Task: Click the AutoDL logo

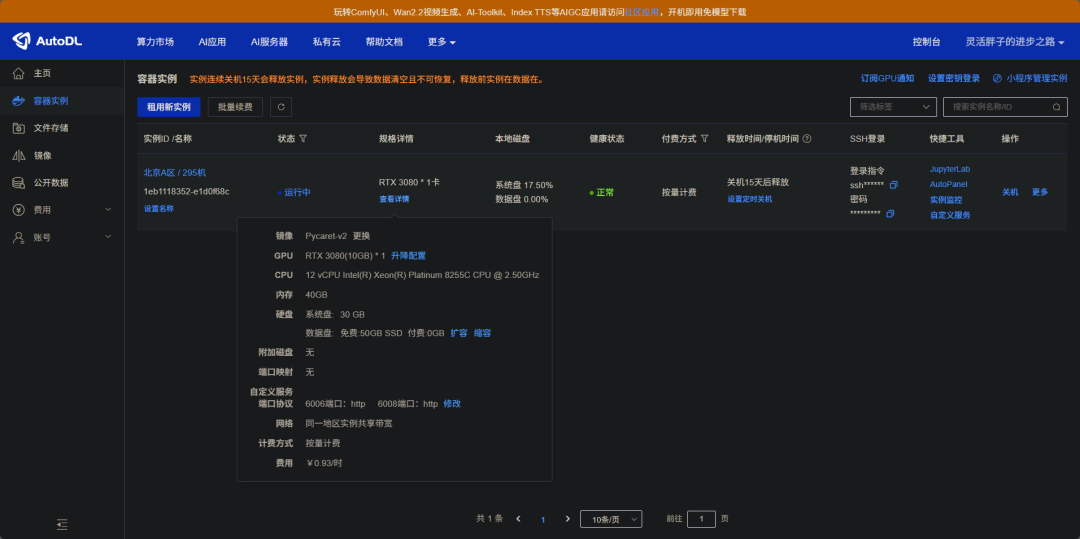Action: tap(47, 41)
